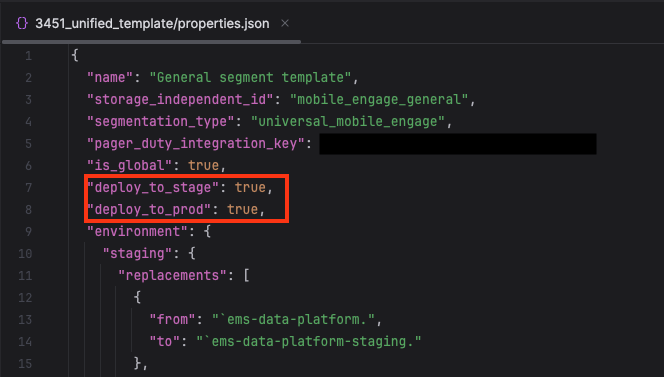Click the closing brace on line 15

[x=137, y=363]
